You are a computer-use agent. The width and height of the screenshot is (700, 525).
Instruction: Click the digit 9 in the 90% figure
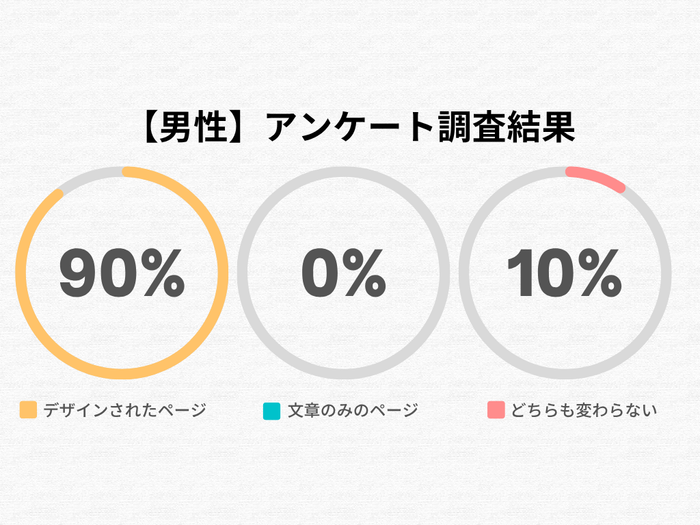click(78, 273)
